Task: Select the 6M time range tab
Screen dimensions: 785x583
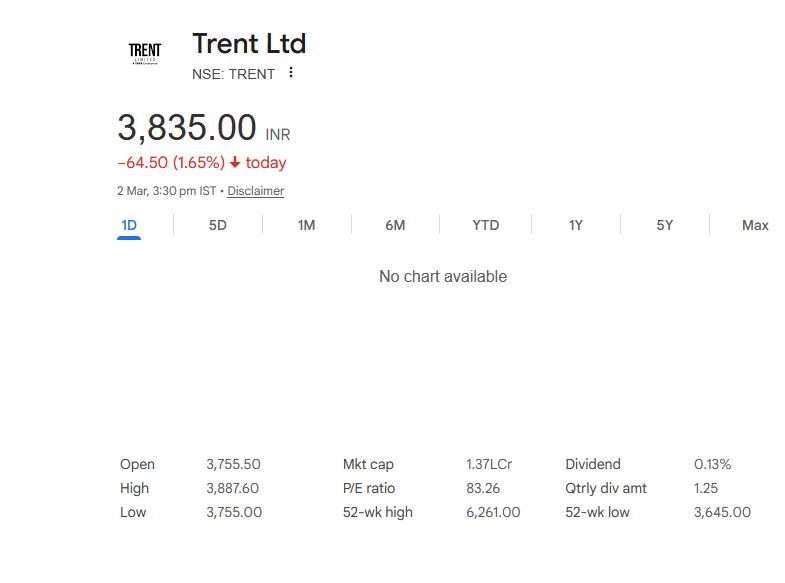Action: 395,225
